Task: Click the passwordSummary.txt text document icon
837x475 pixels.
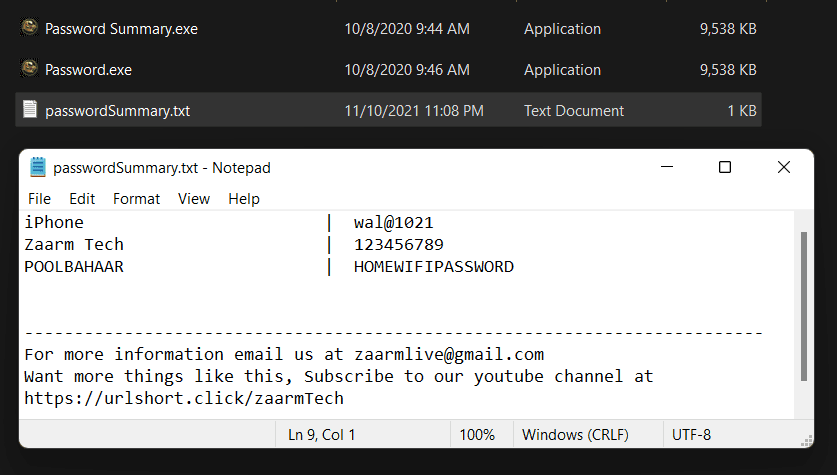Action: coord(30,109)
